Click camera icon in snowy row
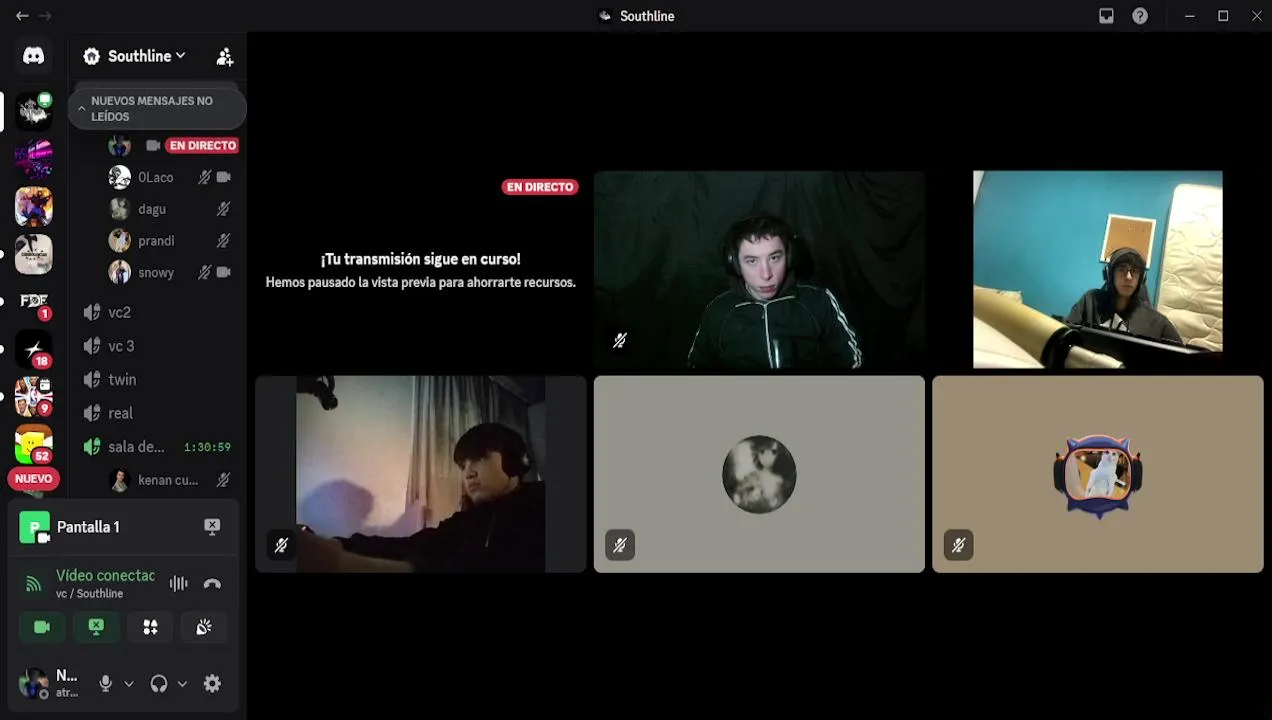 (x=224, y=272)
